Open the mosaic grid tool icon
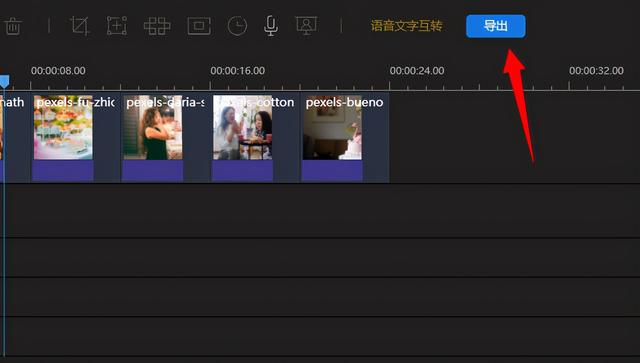Screen dimensions: 640x363 pyautogui.click(x=157, y=26)
